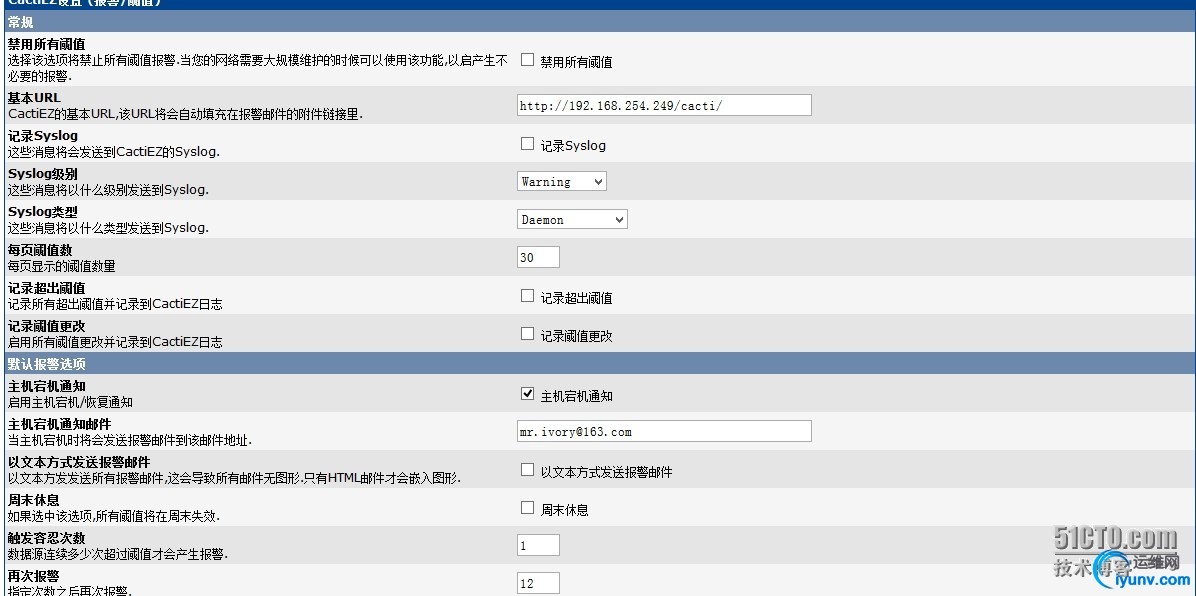
Task: Select the 触发容忍次数 field containing 1
Action: (539, 546)
